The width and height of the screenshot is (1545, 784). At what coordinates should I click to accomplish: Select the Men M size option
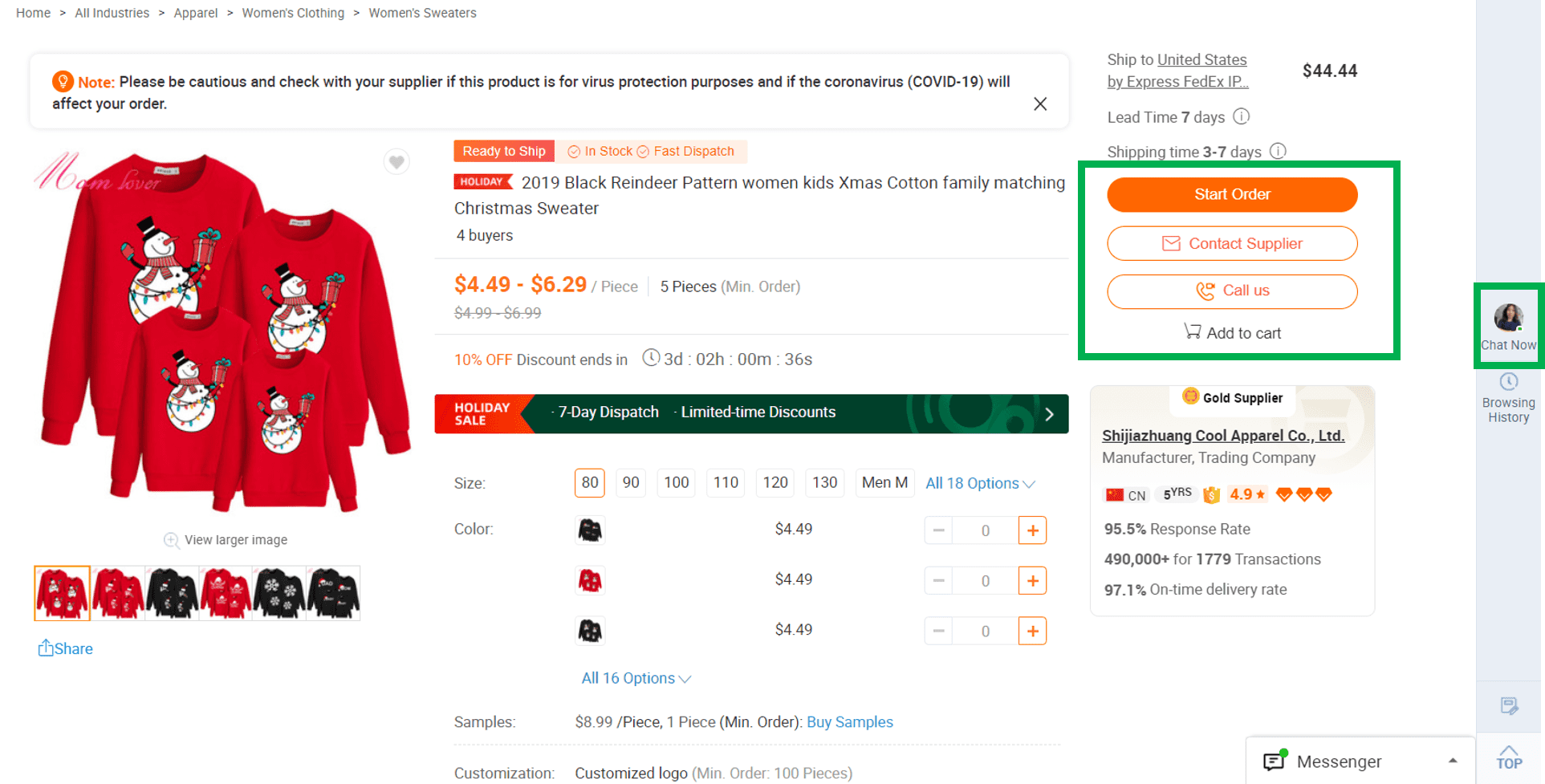(884, 482)
